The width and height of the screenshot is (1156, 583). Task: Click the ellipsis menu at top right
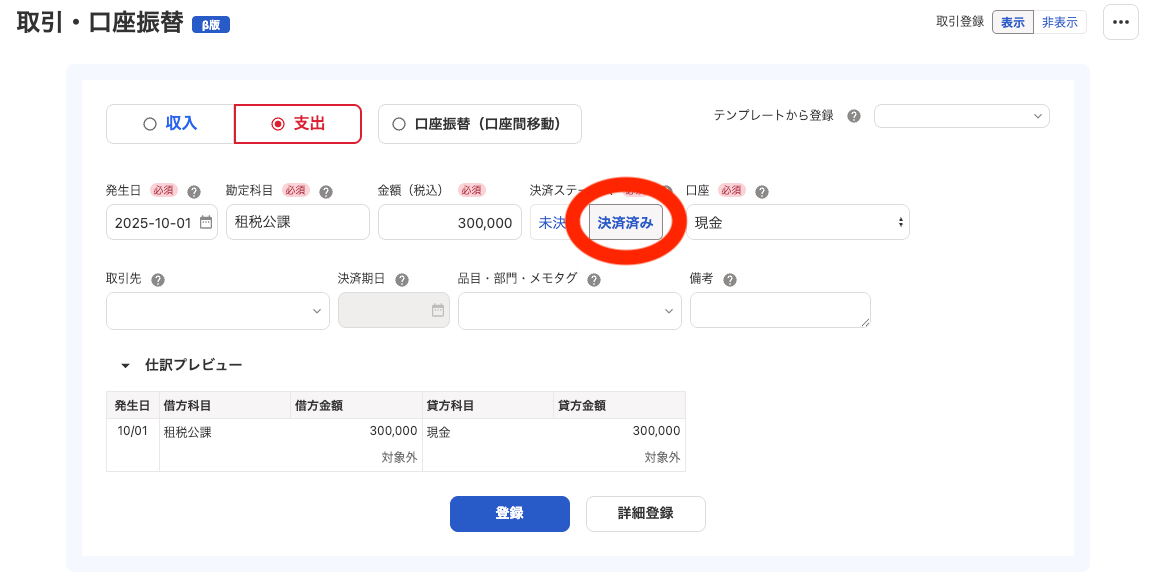[x=1120, y=21]
